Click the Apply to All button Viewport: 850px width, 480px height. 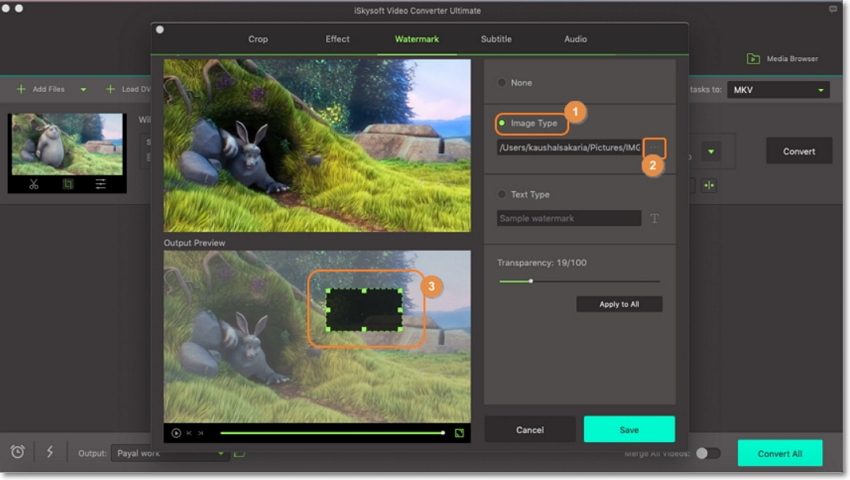coord(619,304)
